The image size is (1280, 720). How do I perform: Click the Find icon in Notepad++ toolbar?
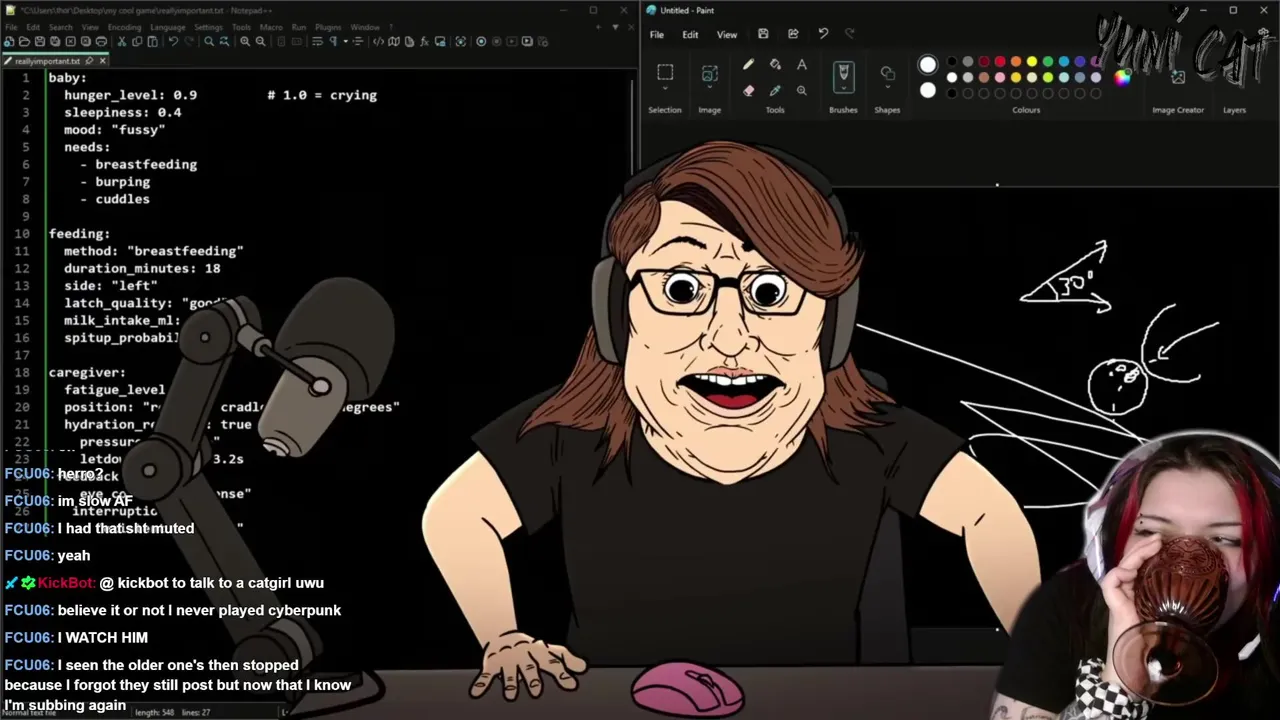[209, 41]
